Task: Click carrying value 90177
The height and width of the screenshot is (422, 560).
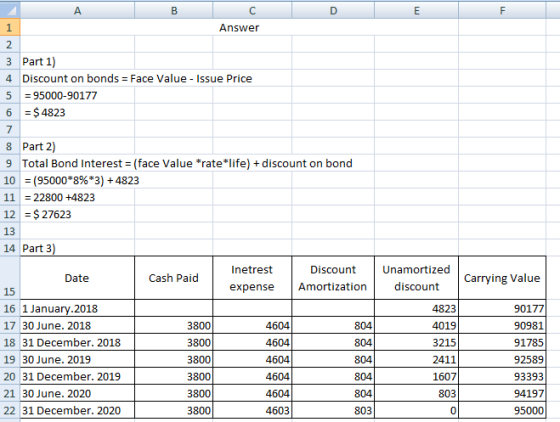Action: 502,308
